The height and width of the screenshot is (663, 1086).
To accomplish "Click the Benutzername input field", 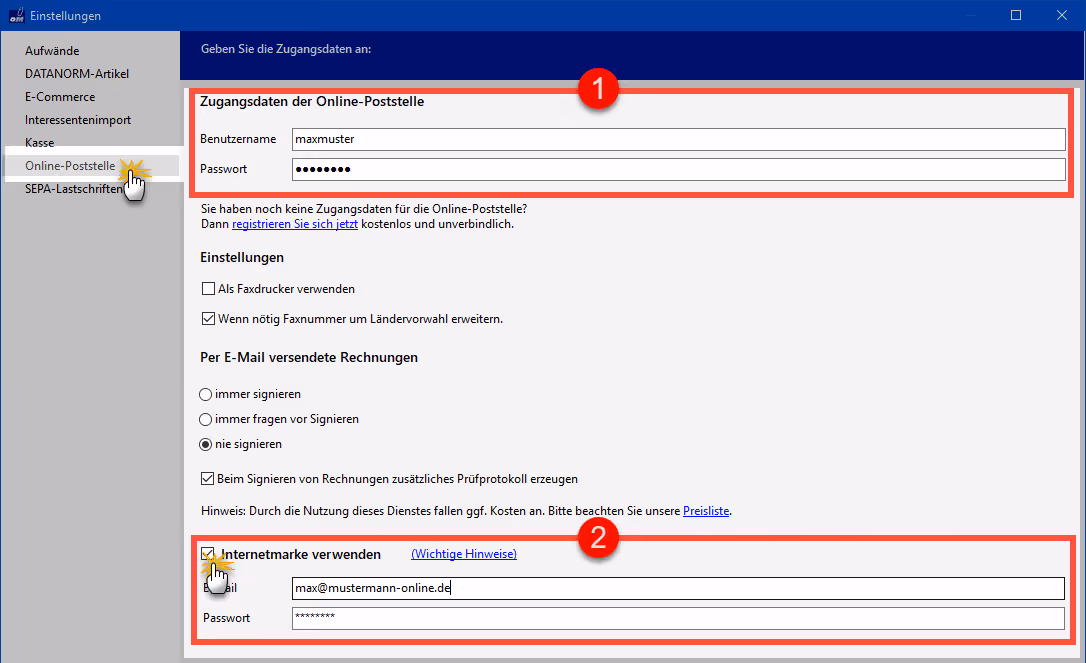I will pyautogui.click(x=678, y=139).
